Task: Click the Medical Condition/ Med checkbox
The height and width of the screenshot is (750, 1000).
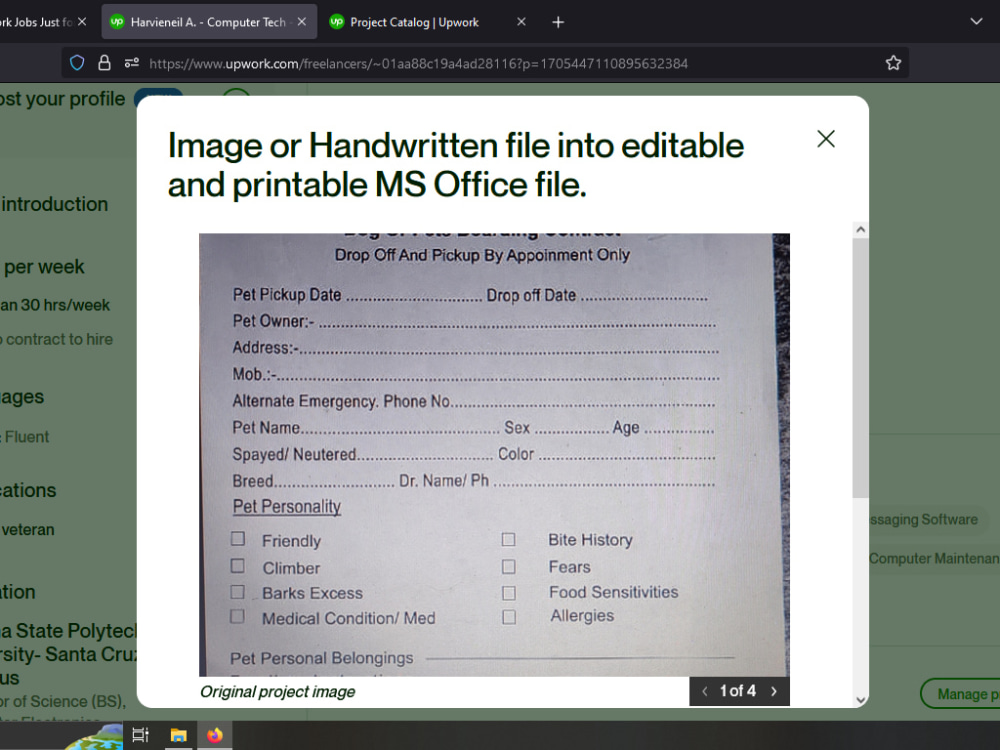Action: (237, 617)
